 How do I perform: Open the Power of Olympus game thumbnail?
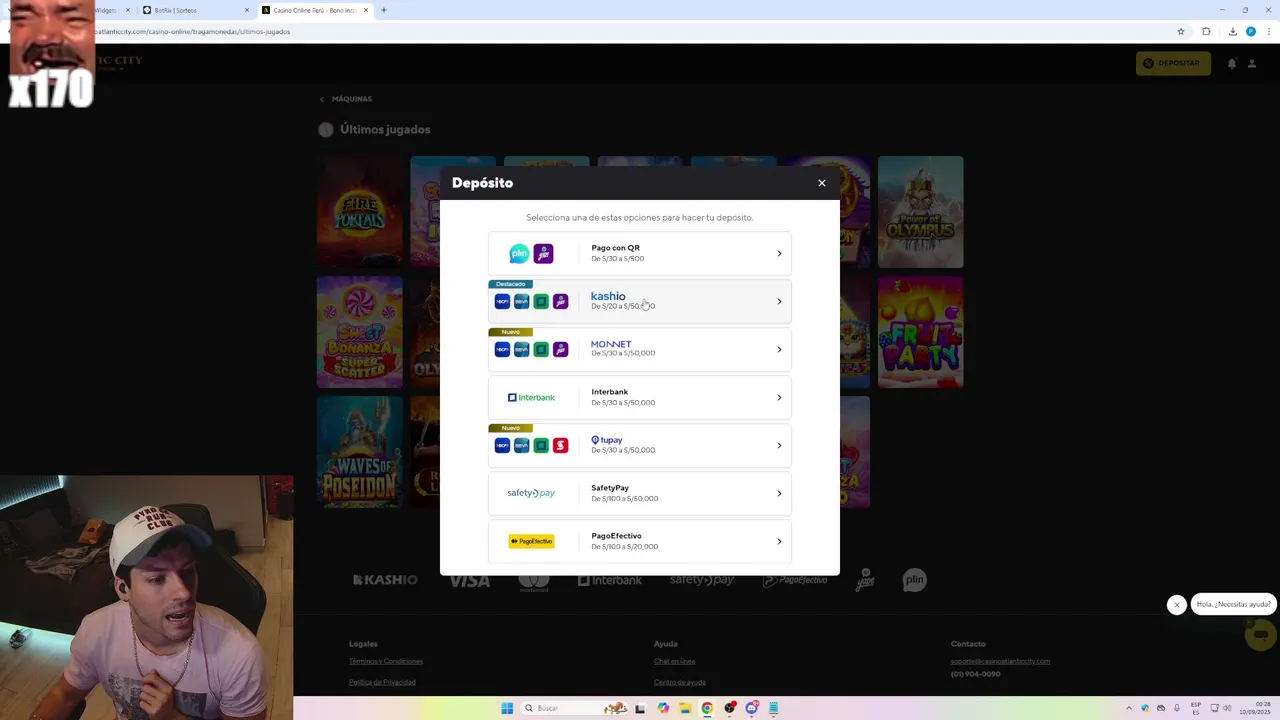[921, 212]
